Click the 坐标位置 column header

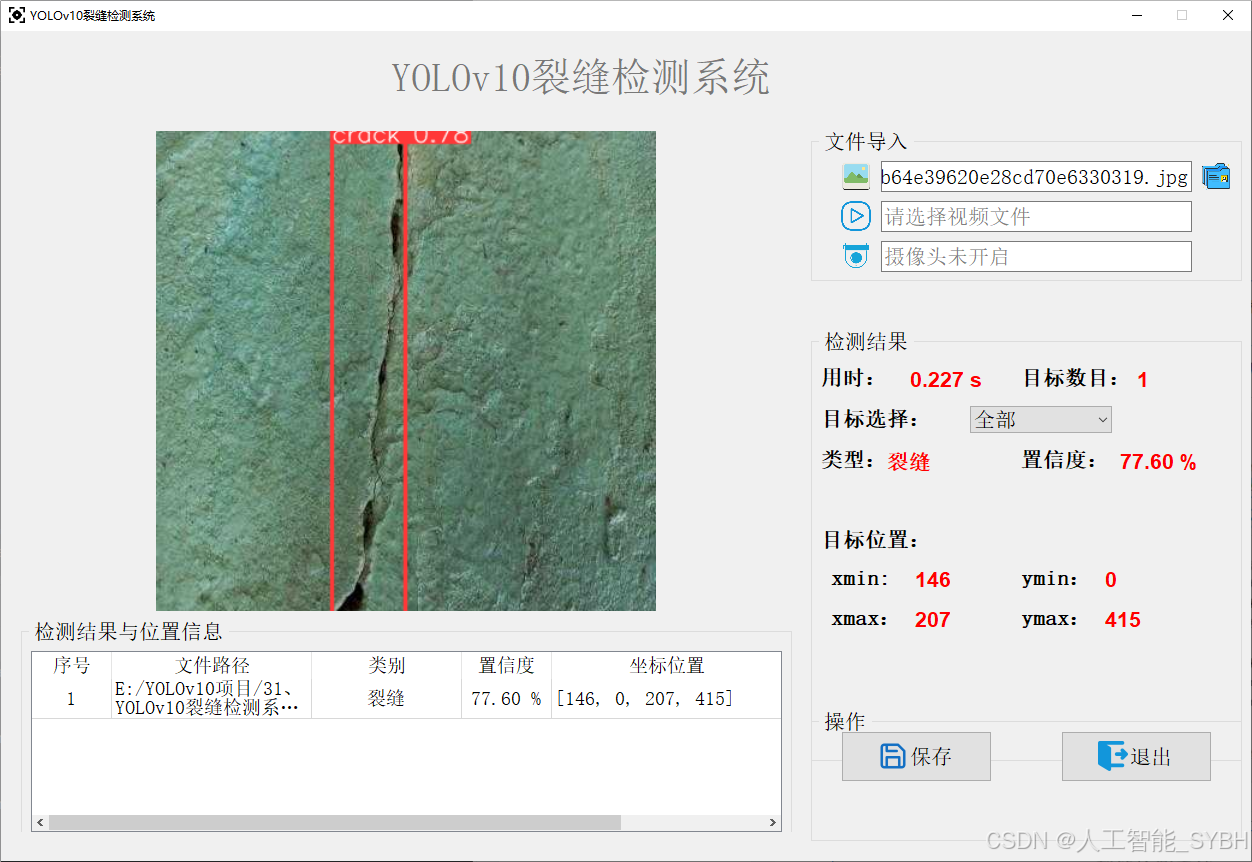click(x=666, y=665)
